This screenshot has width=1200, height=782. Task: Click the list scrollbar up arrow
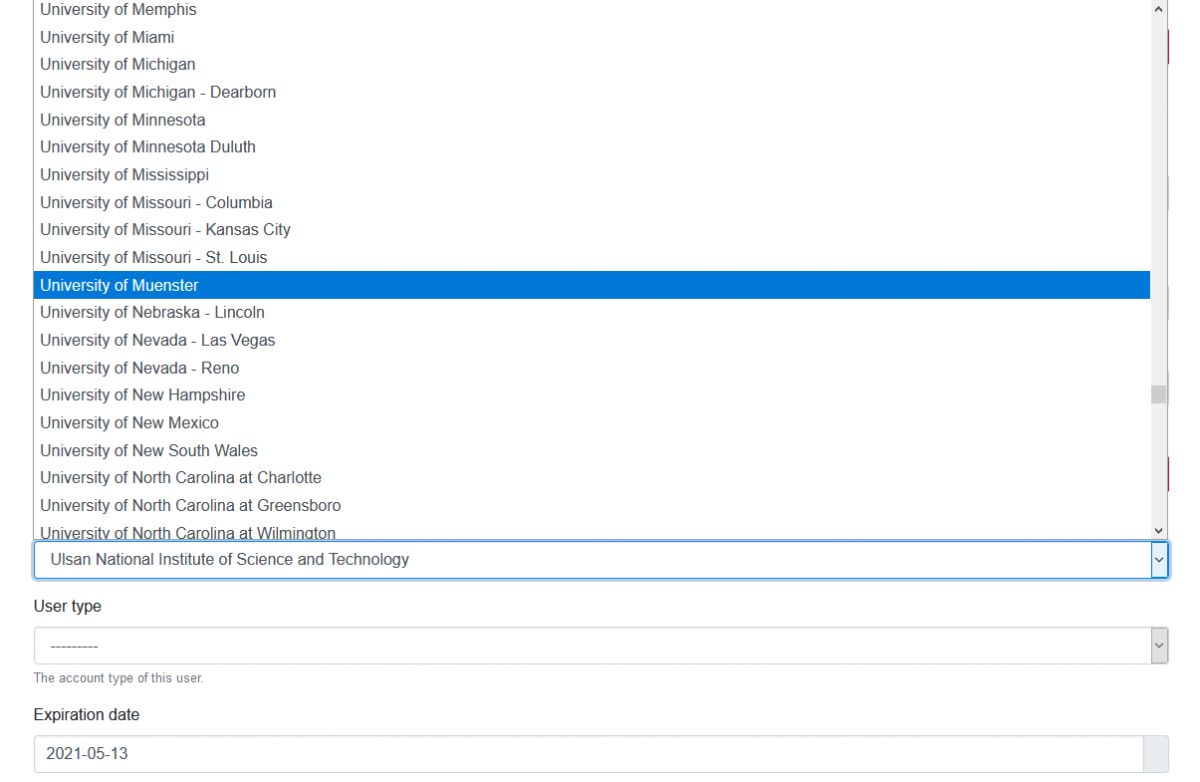1159,8
